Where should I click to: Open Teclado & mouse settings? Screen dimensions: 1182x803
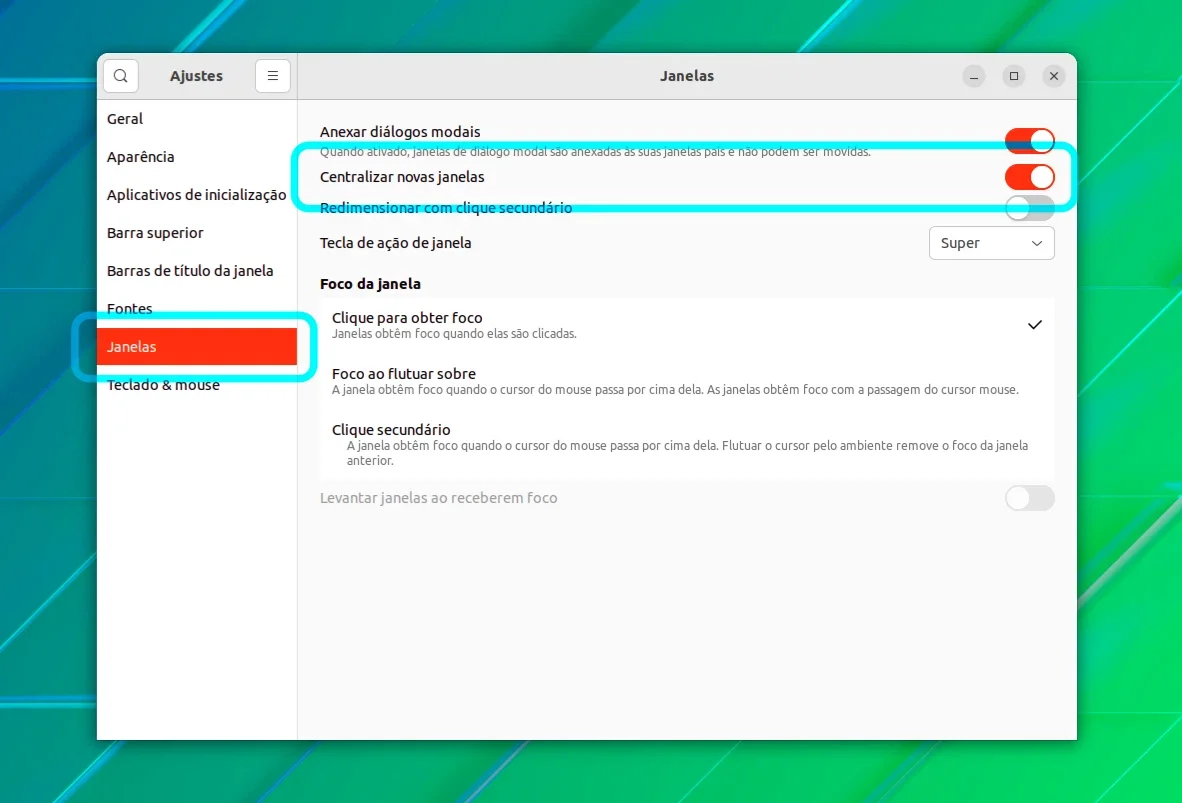coord(197,385)
